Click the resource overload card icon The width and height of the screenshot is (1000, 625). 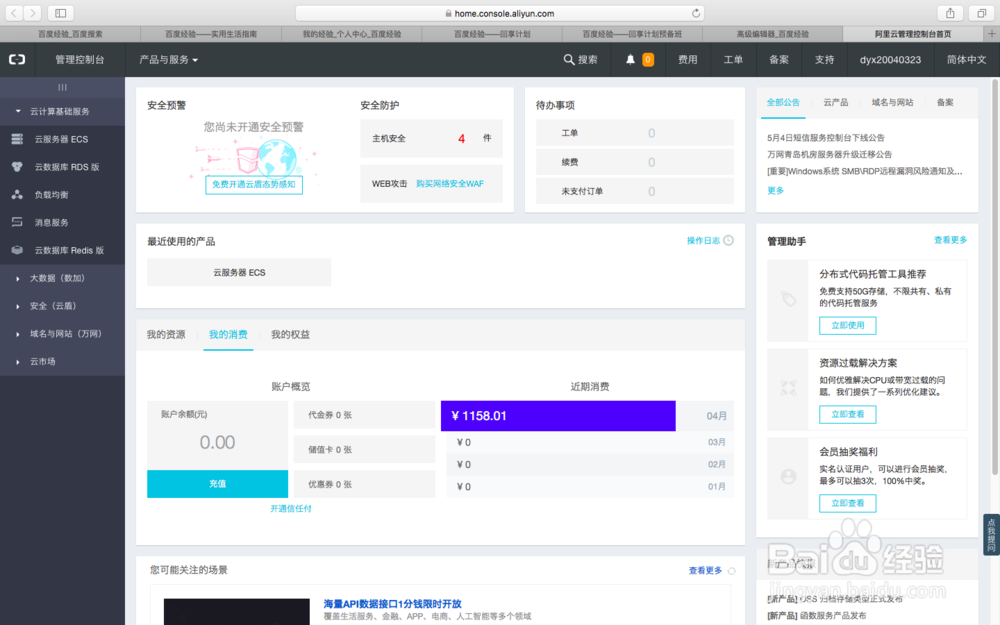point(788,388)
